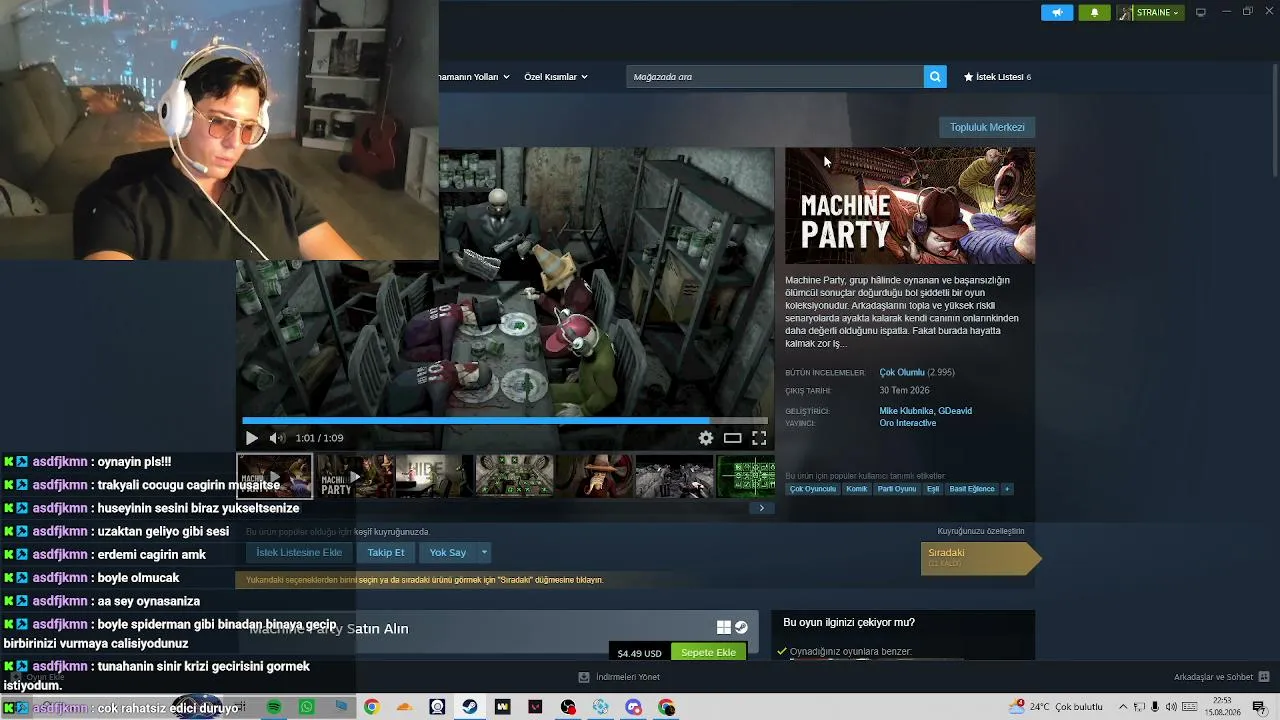
Task: Click the magnifier search button in store
Action: tap(935, 77)
